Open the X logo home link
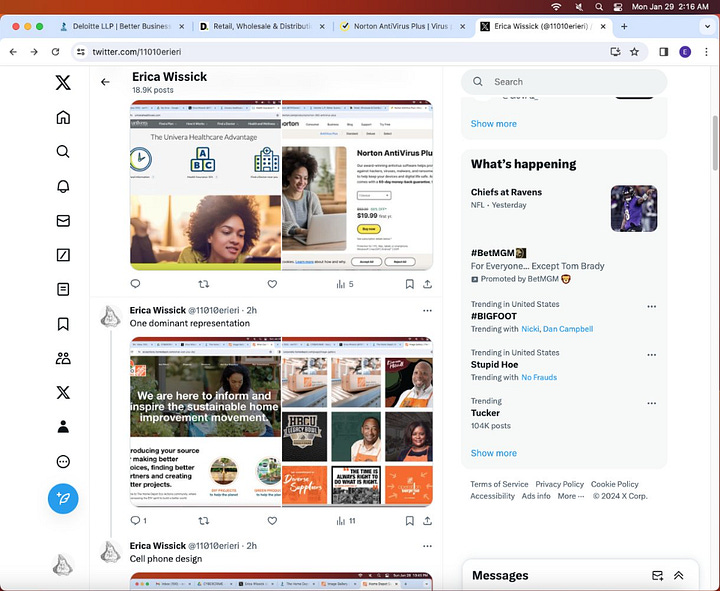Screen dimensions: 720x591 pyautogui.click(x=63, y=83)
